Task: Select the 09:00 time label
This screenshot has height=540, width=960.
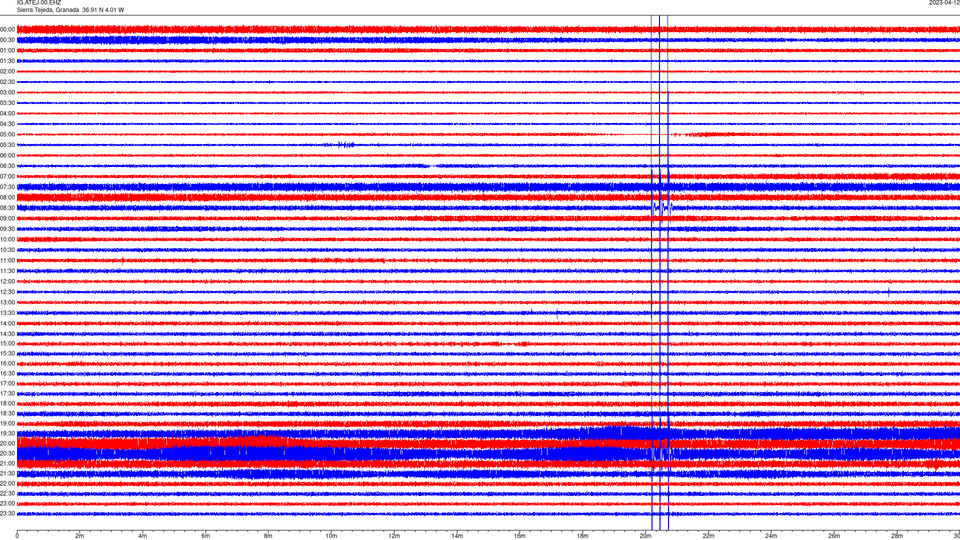Action: coord(7,219)
